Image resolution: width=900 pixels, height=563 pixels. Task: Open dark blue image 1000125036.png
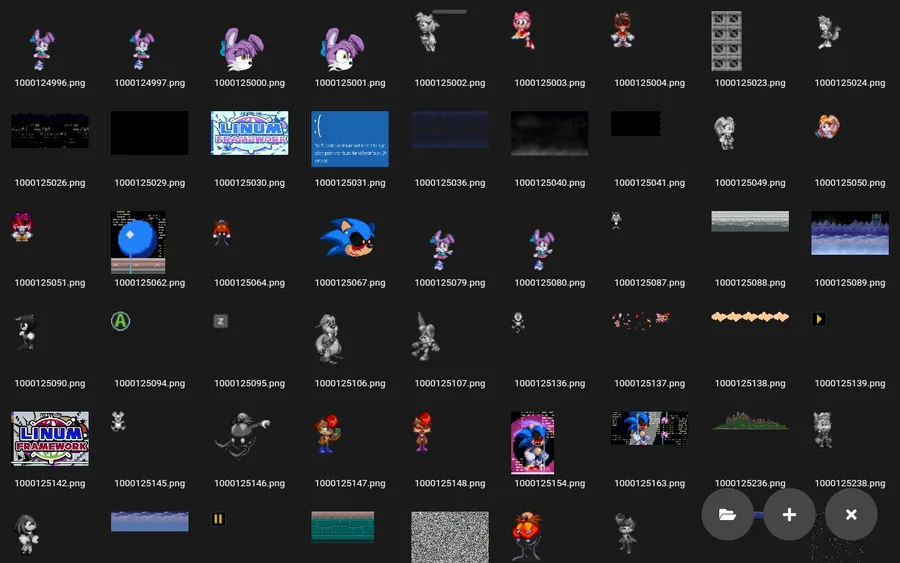click(450, 130)
